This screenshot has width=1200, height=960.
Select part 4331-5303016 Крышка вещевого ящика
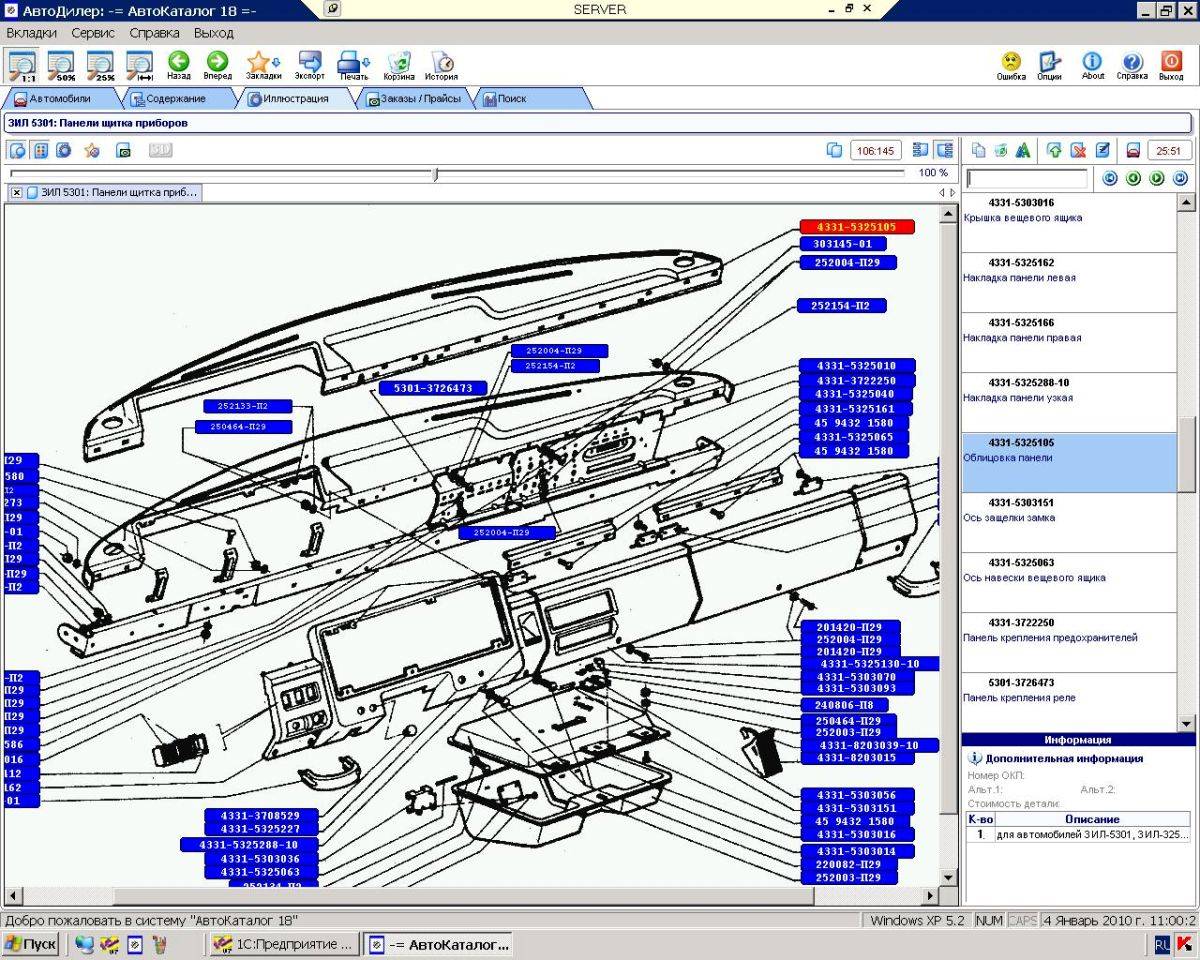(x=1069, y=222)
